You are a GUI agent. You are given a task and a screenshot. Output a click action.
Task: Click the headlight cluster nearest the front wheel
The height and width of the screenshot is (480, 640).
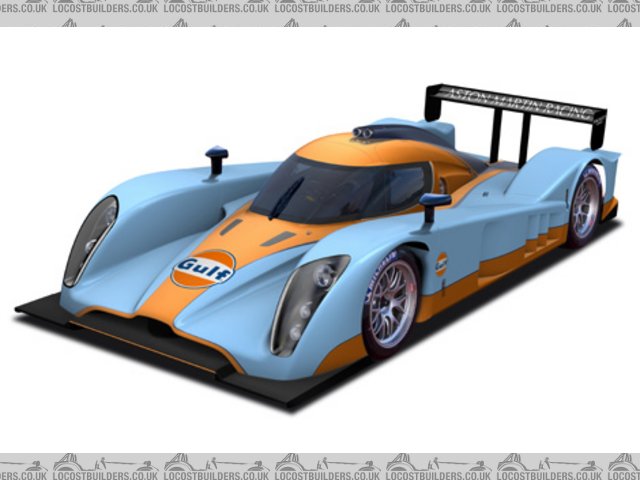click(308, 300)
